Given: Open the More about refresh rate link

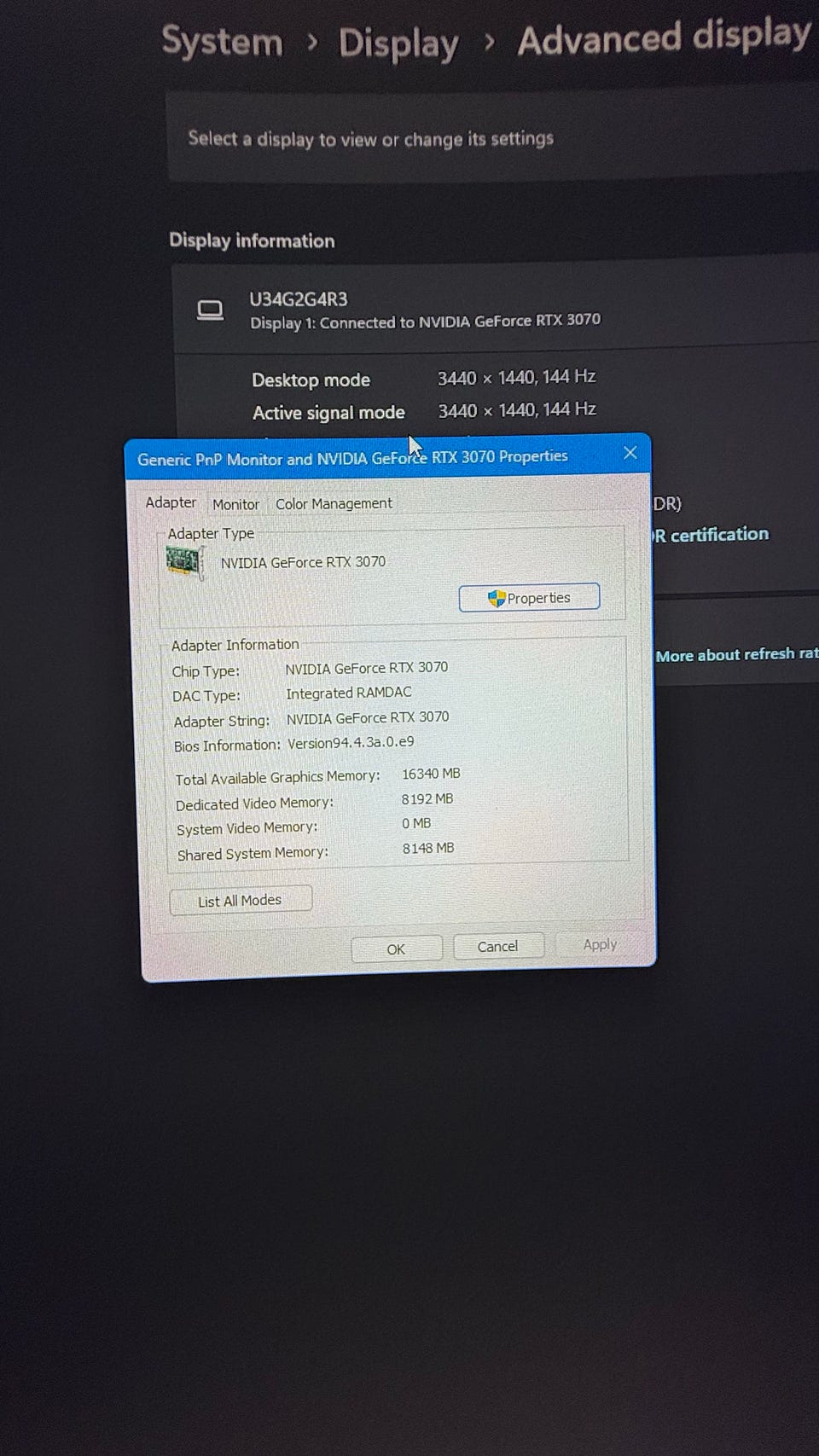Looking at the screenshot, I should coord(736,654).
